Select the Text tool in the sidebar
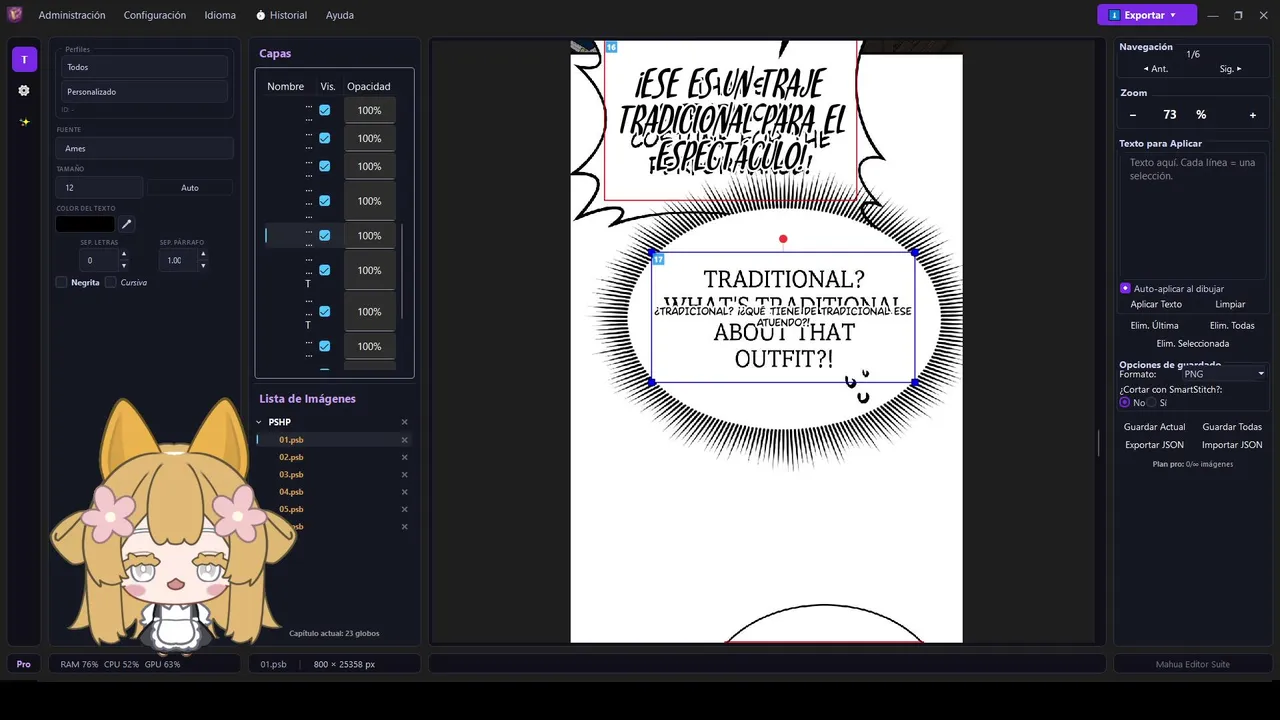The image size is (1280, 720). pyautogui.click(x=24, y=60)
